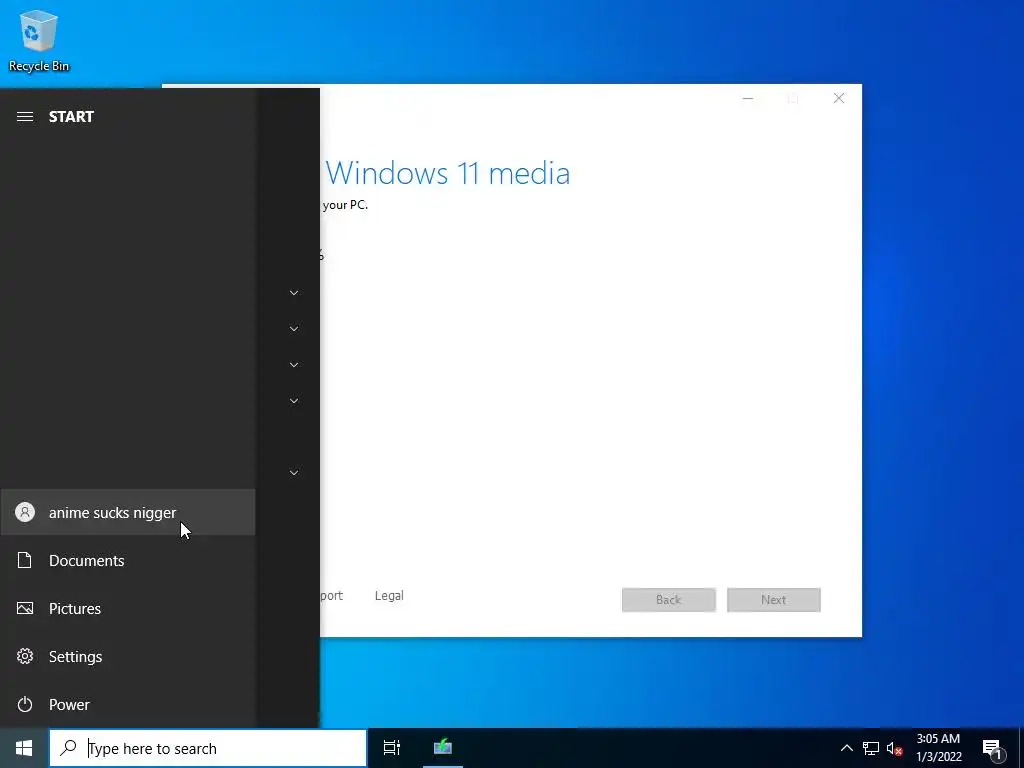Open the Power options in Start
The height and width of the screenshot is (768, 1024).
point(127,705)
